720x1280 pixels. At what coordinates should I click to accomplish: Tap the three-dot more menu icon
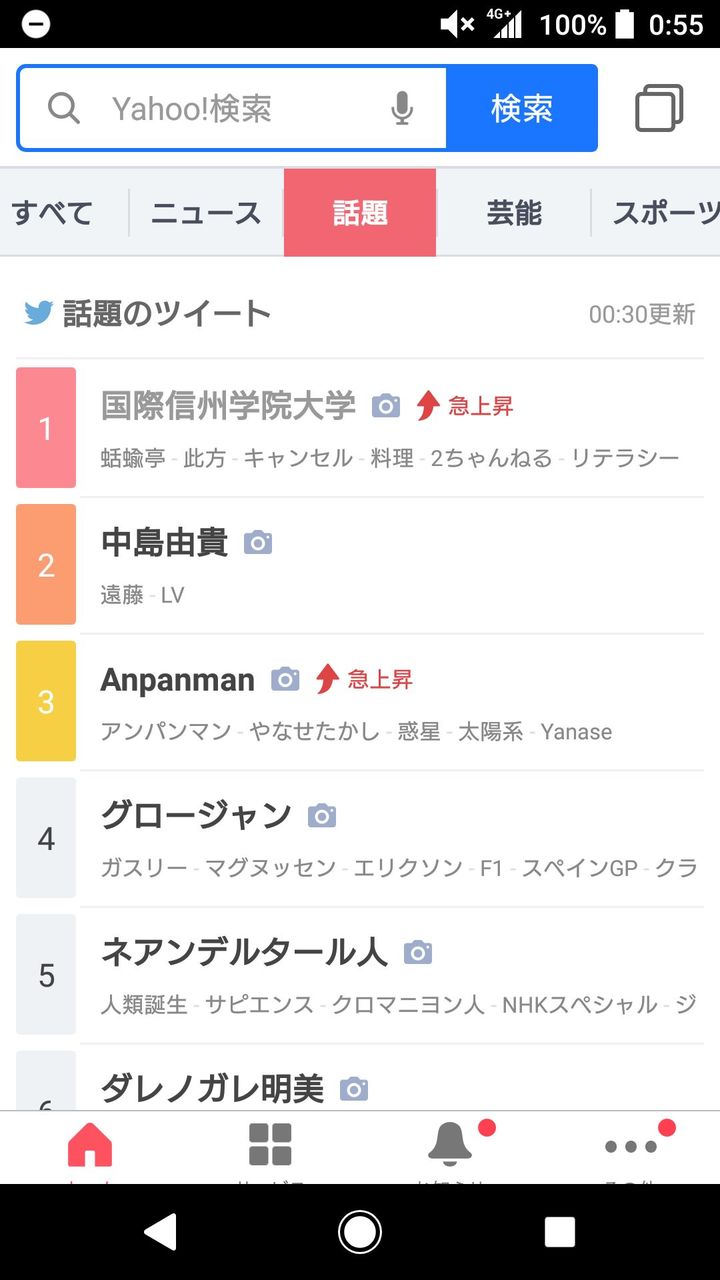[x=631, y=1146]
